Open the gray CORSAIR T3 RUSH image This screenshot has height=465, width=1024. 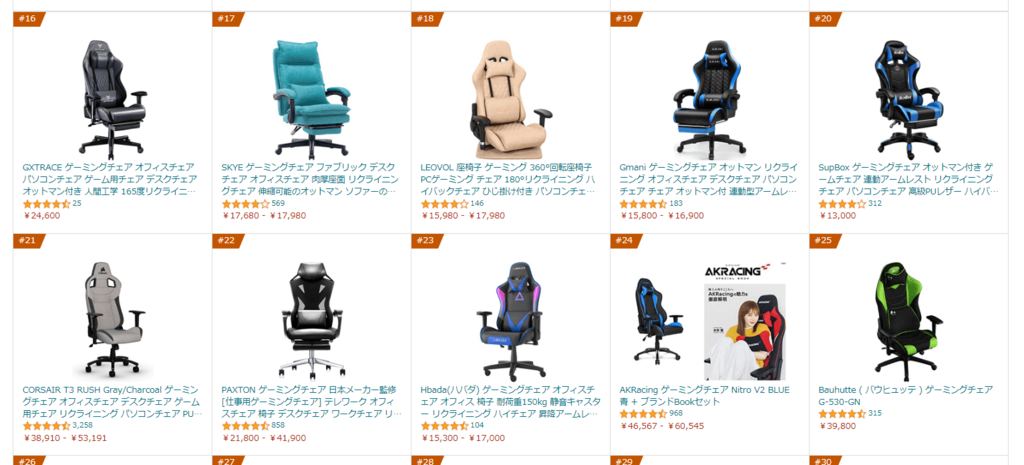click(112, 321)
